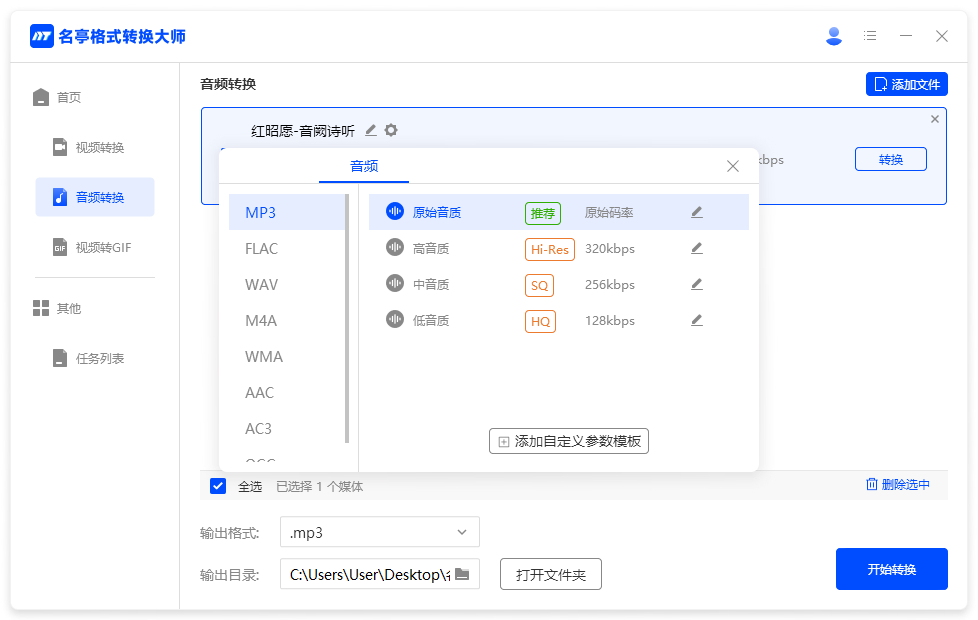Select the 原始音质 quality option
The width and height of the screenshot is (978, 620).
(x=437, y=212)
